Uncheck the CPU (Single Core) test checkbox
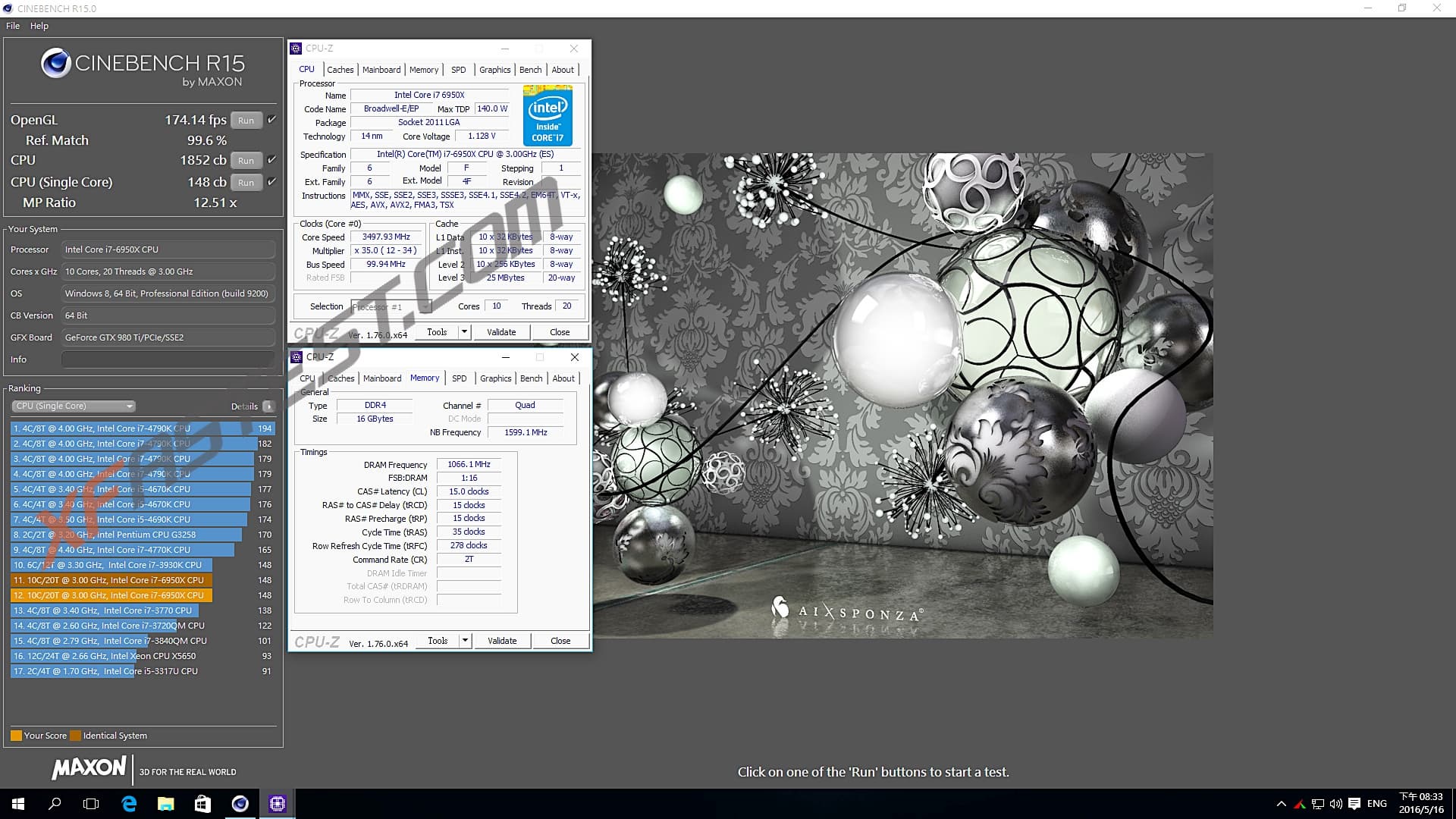 click(x=271, y=182)
